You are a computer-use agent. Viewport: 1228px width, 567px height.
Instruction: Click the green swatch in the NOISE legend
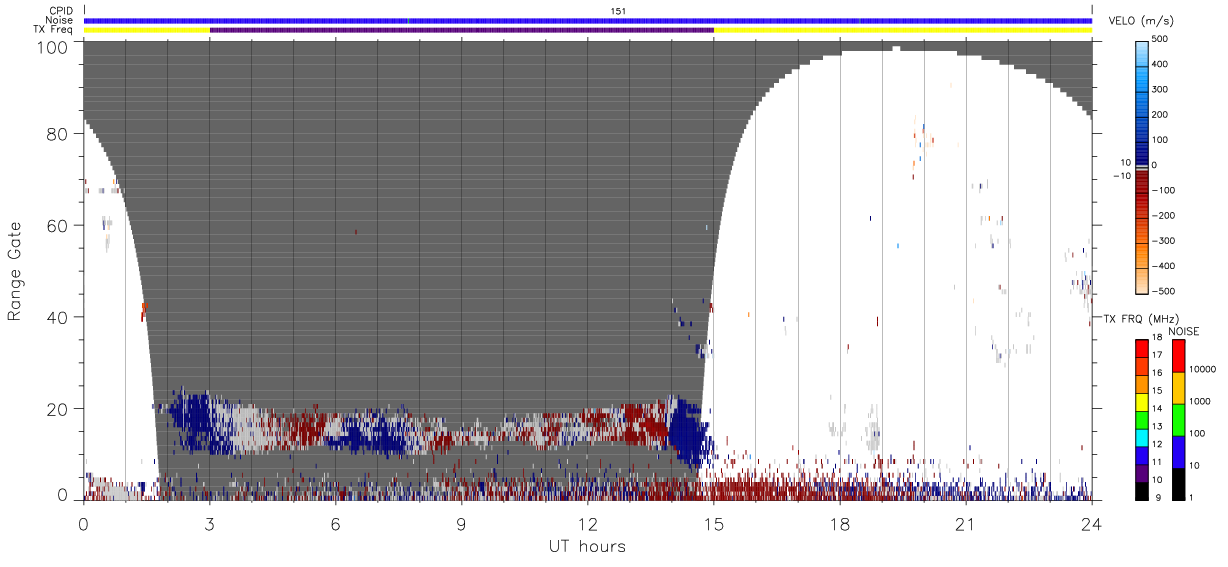pyautogui.click(x=1178, y=419)
